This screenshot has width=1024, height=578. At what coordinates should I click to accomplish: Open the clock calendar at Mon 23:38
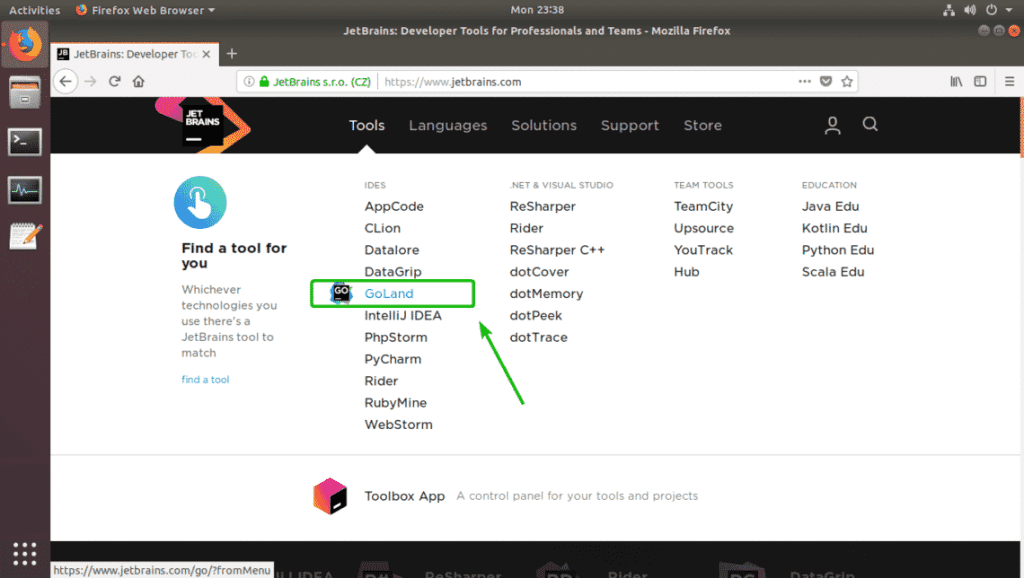(537, 10)
